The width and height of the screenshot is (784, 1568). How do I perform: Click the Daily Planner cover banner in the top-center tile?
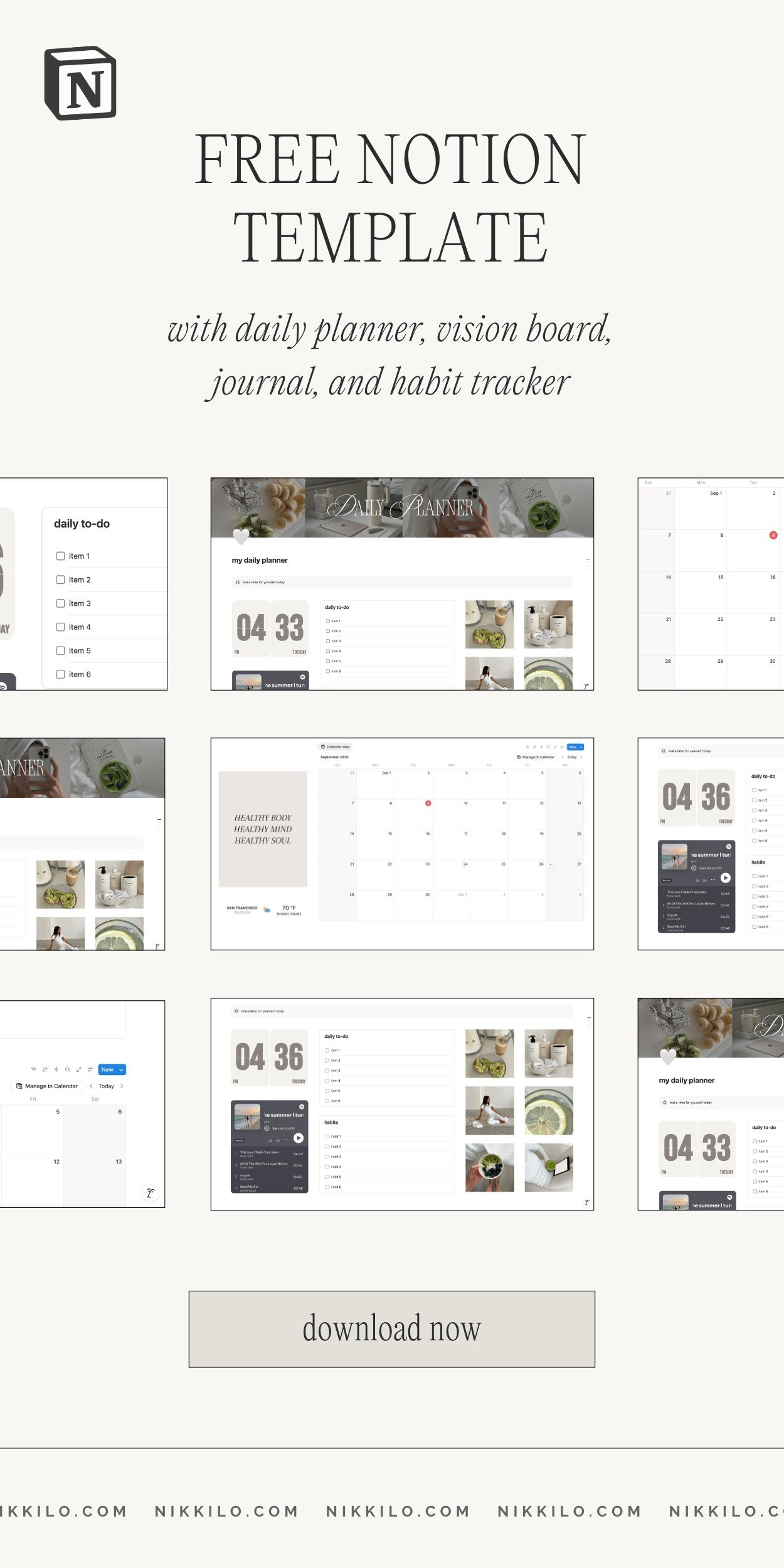click(x=402, y=507)
